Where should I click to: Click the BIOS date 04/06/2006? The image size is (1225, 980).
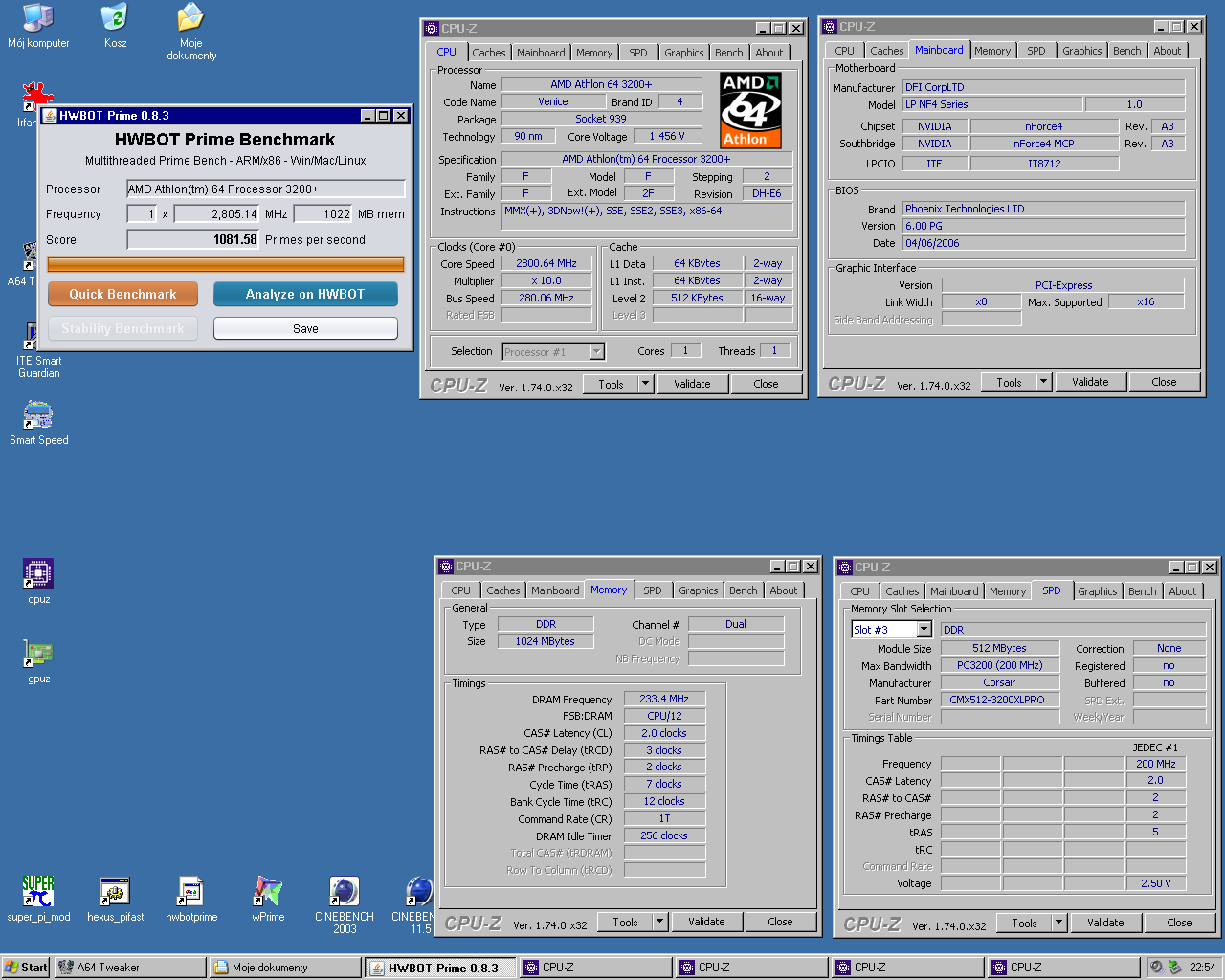coord(1043,243)
